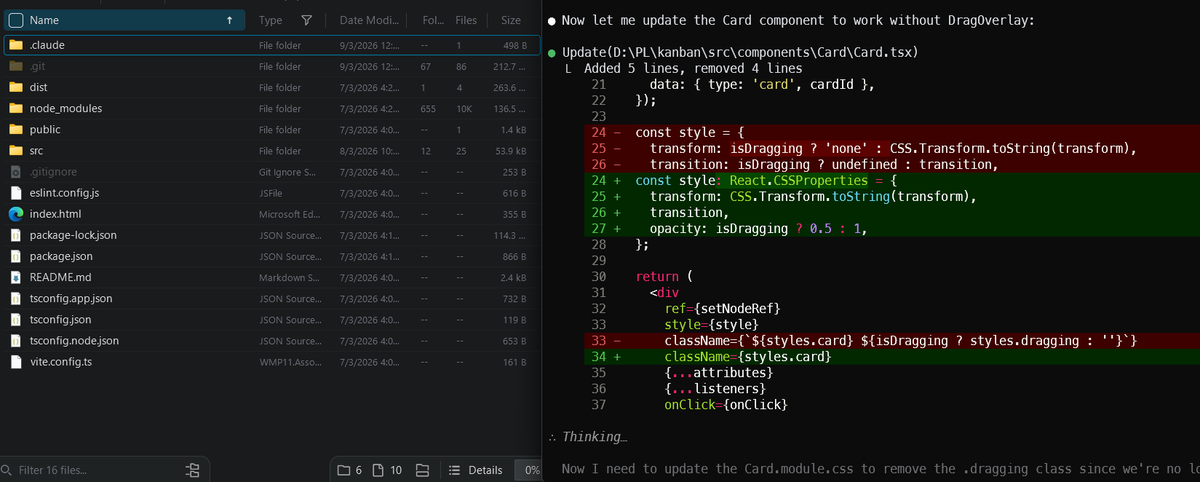Viewport: 1200px width, 482px height.
Task: Select the file name README.md
Action: [60, 277]
